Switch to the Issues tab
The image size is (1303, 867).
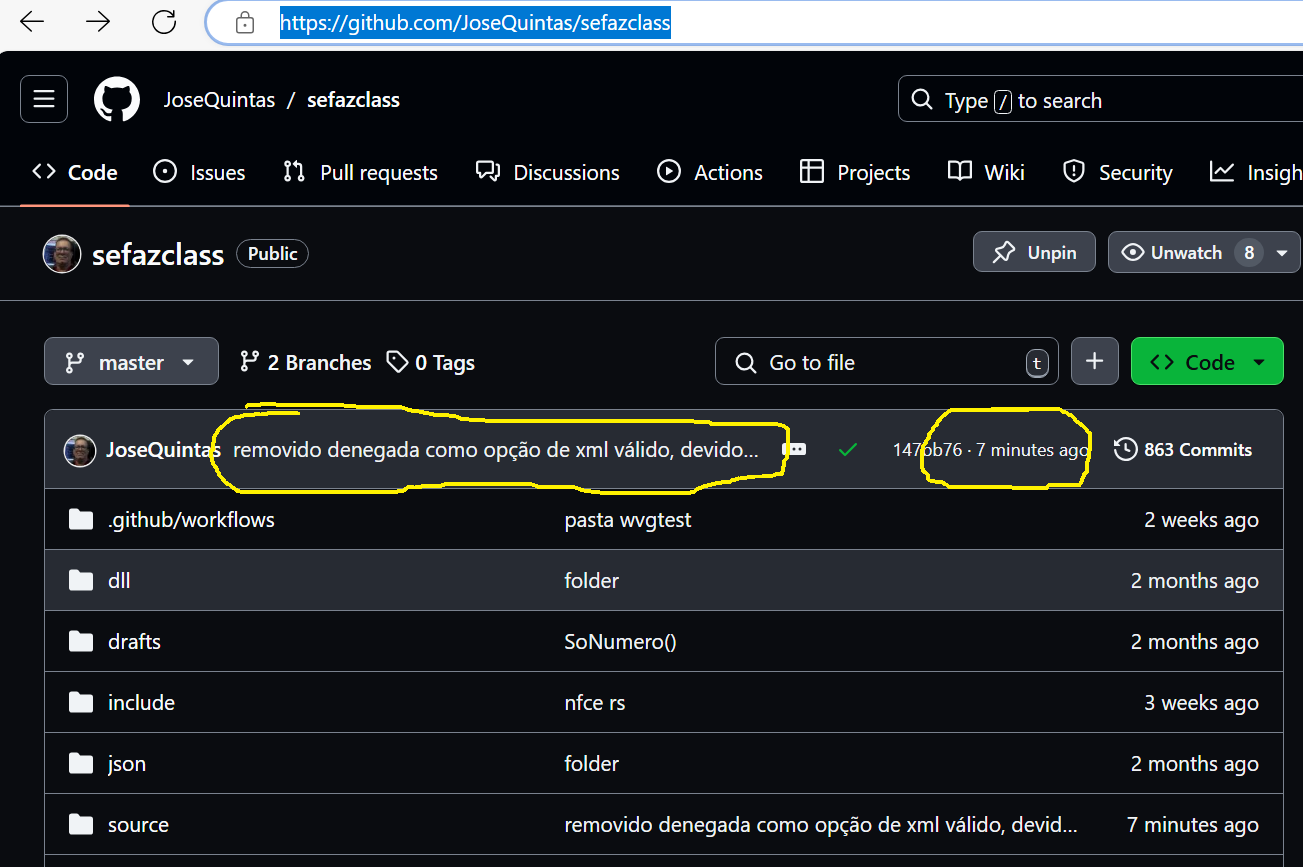click(x=199, y=172)
